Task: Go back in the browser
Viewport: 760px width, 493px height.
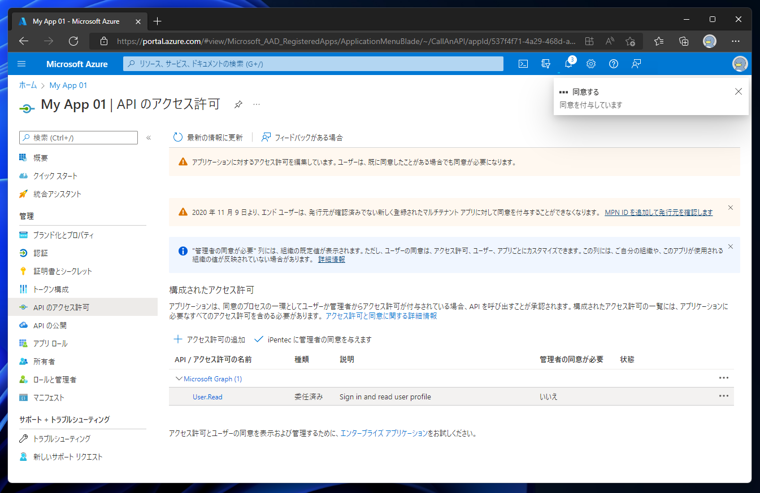Action: 23,41
